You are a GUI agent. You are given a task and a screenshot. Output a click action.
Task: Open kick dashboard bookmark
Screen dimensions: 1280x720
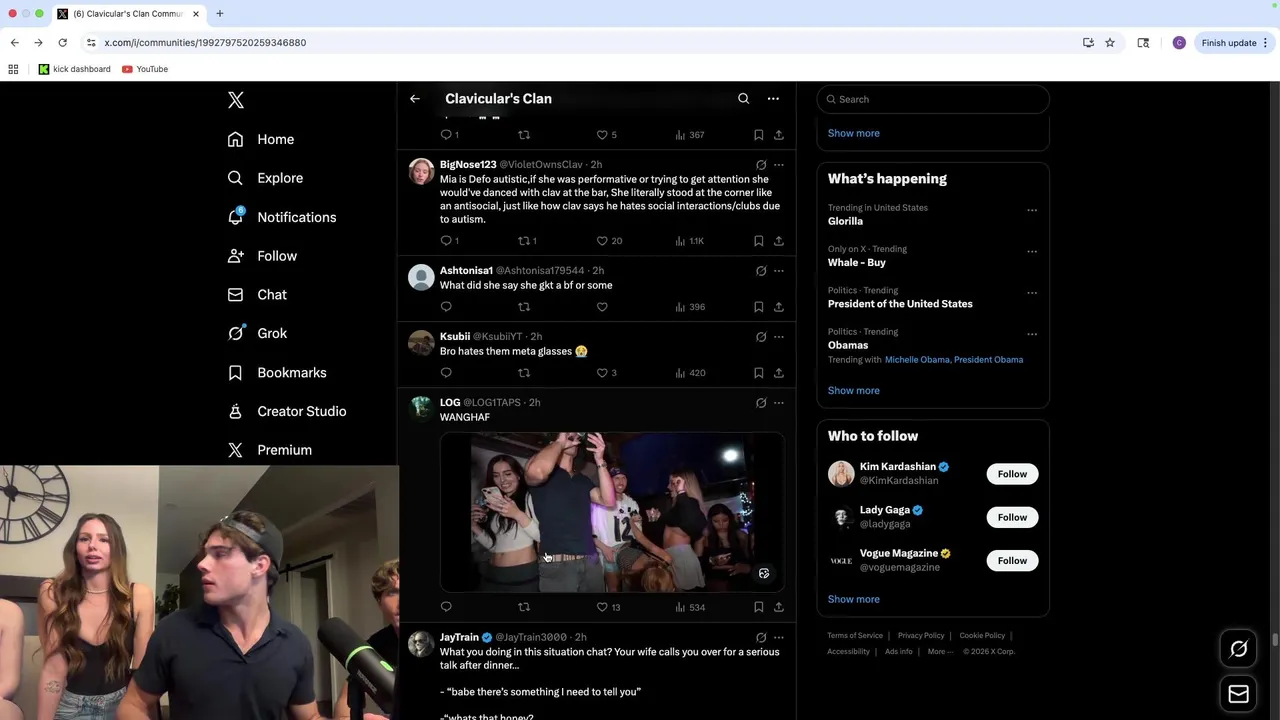pos(75,69)
